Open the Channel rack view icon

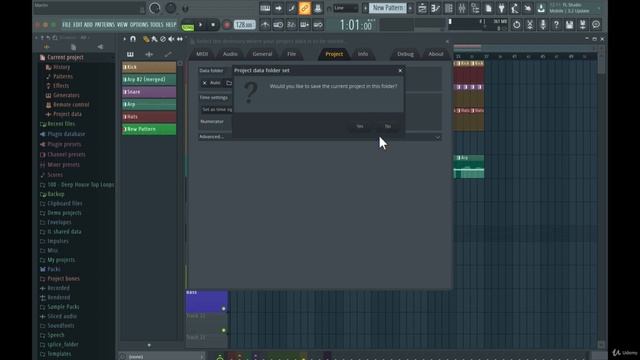point(449,8)
